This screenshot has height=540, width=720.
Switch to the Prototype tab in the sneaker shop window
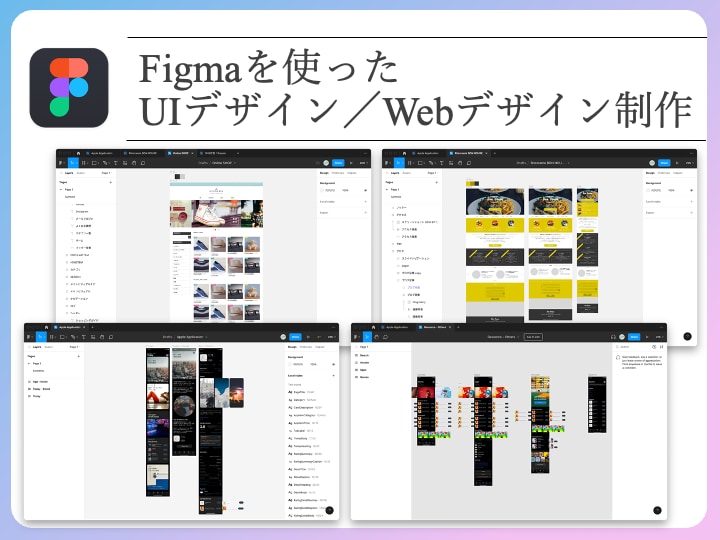pyautogui.click(x=338, y=173)
